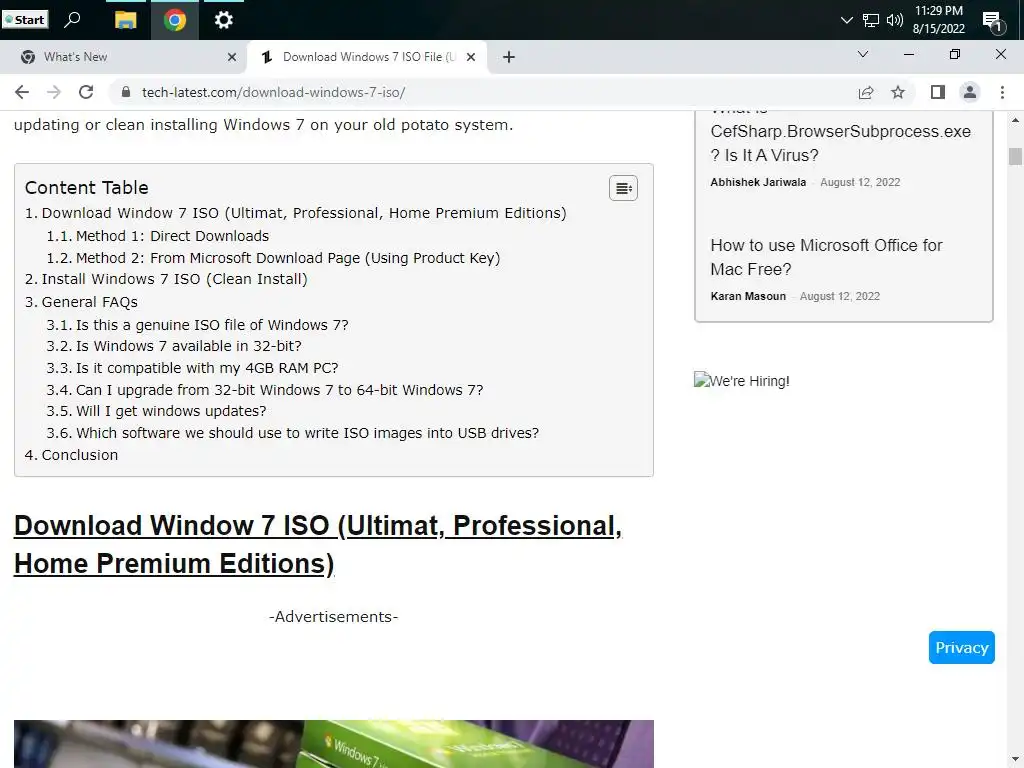Select the Download Windows 7 ISO tab
1024x768 pixels.
[x=369, y=57]
